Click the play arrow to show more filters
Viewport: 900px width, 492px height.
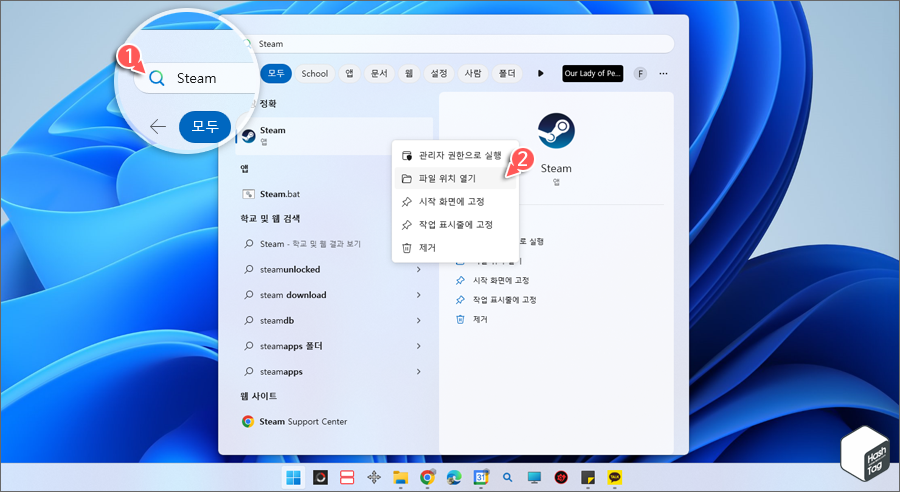[x=540, y=73]
